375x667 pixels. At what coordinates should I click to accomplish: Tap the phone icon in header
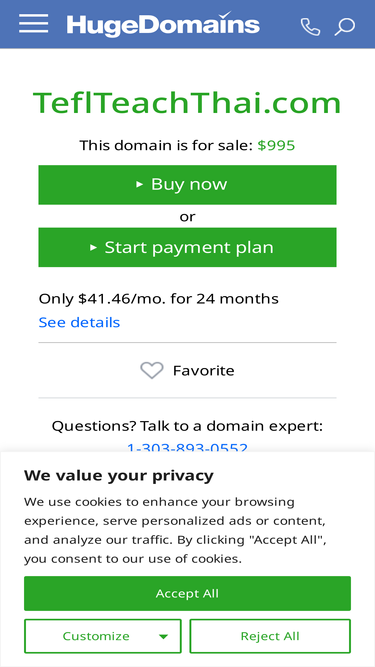click(310, 27)
